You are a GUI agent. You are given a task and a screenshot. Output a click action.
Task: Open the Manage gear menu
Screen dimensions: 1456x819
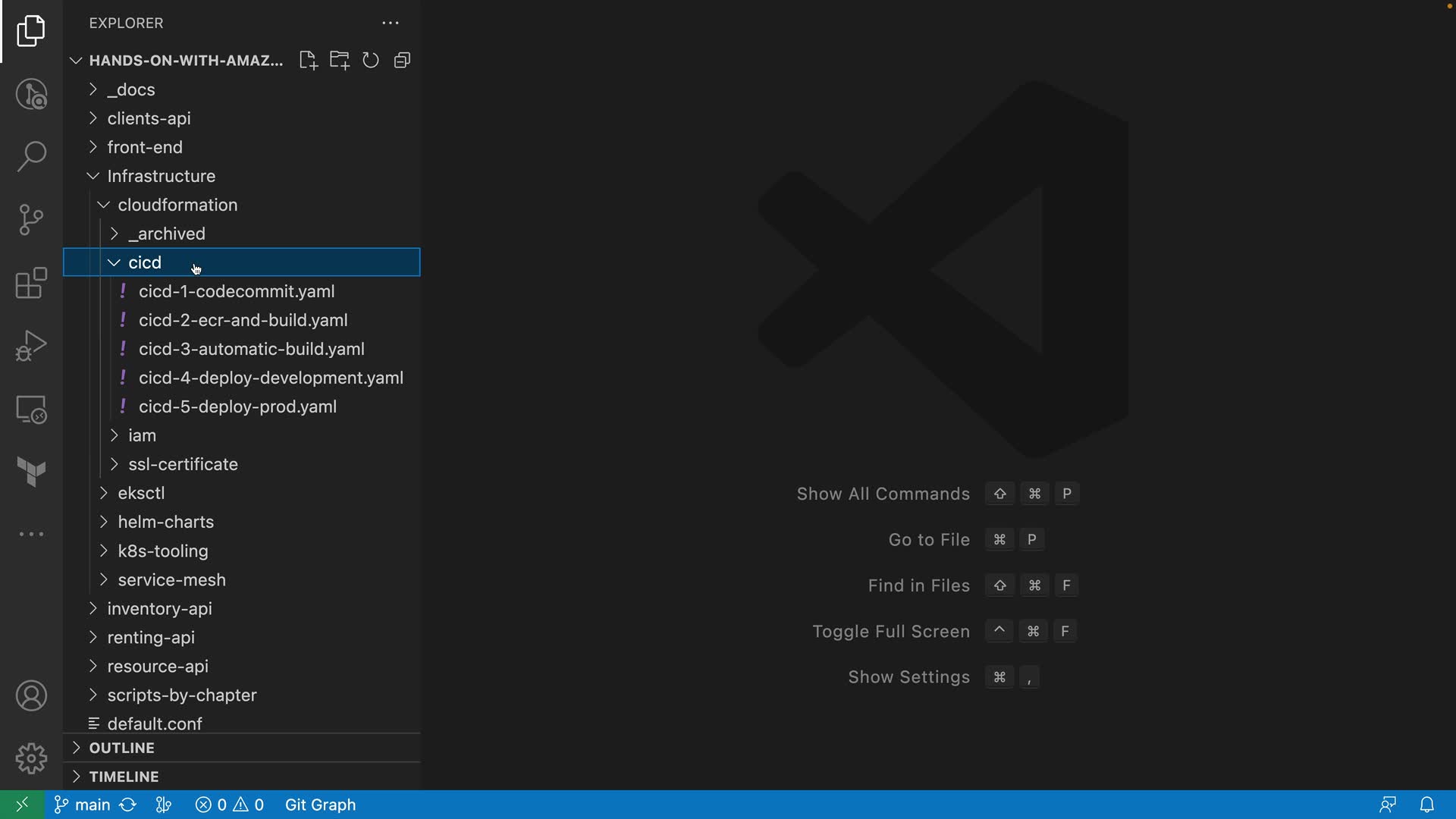pyautogui.click(x=31, y=758)
